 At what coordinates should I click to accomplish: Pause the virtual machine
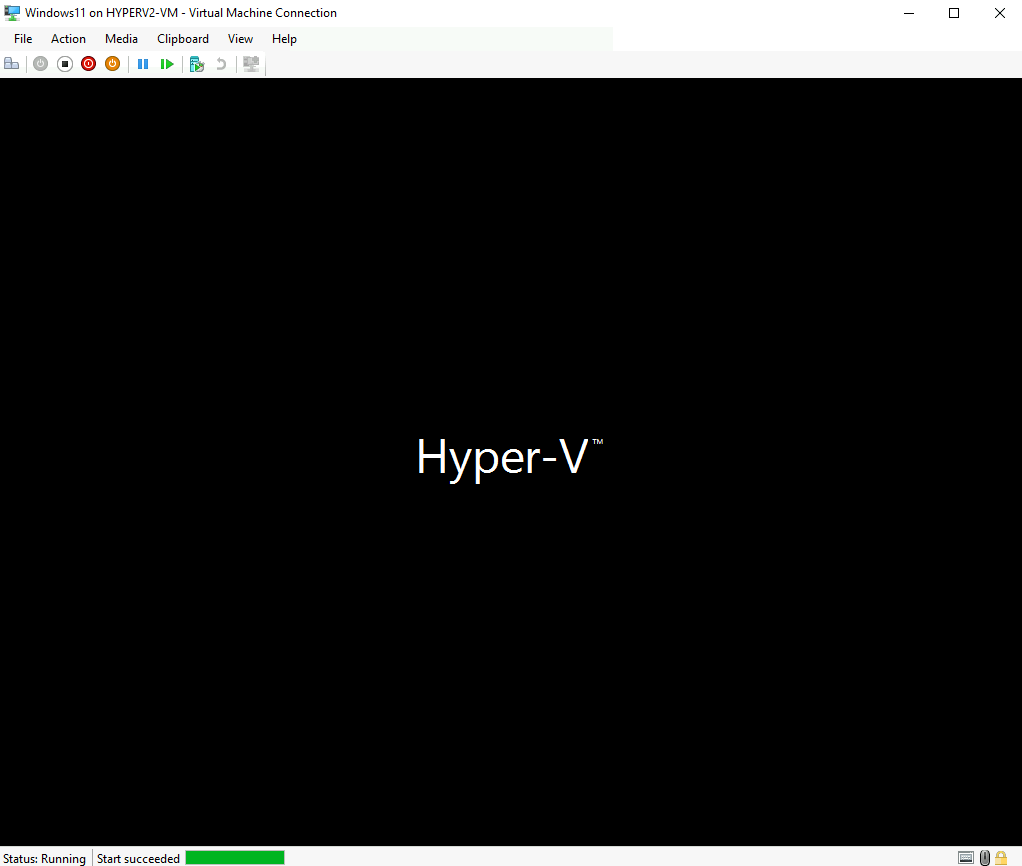[x=143, y=64]
